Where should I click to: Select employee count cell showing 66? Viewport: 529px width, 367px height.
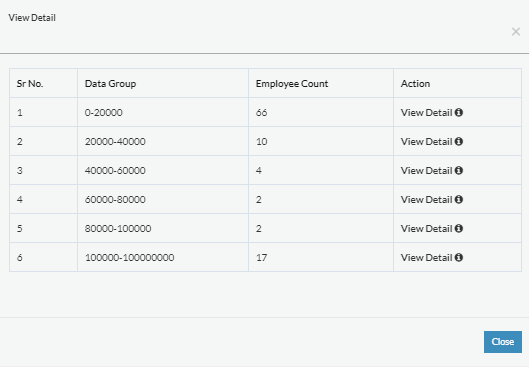click(321, 112)
